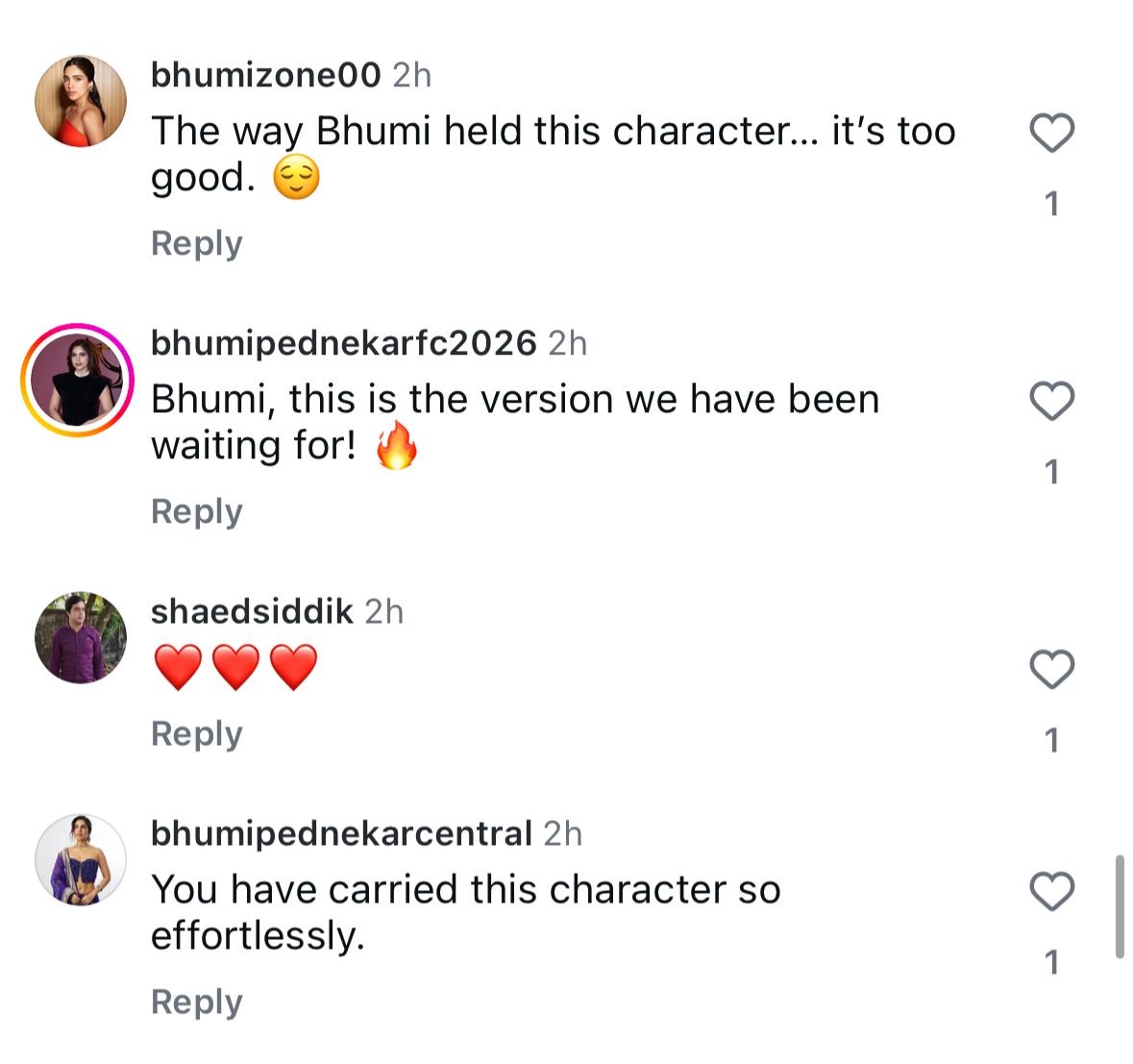Open the bhumizone00 username link
The image size is (1133, 1064).
click(265, 75)
